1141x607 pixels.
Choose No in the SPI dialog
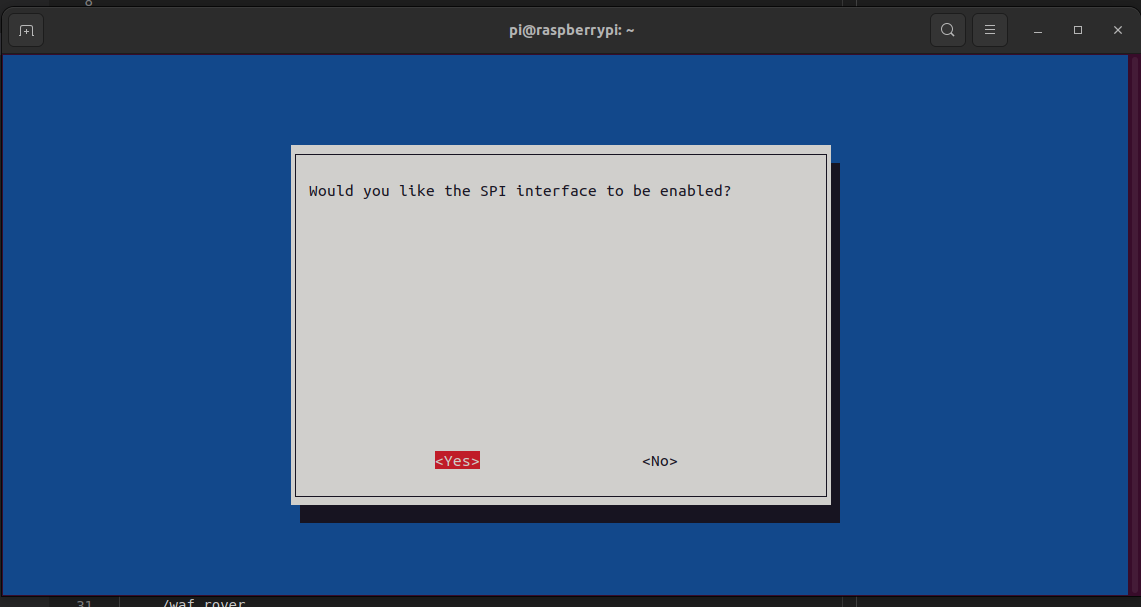(660, 461)
